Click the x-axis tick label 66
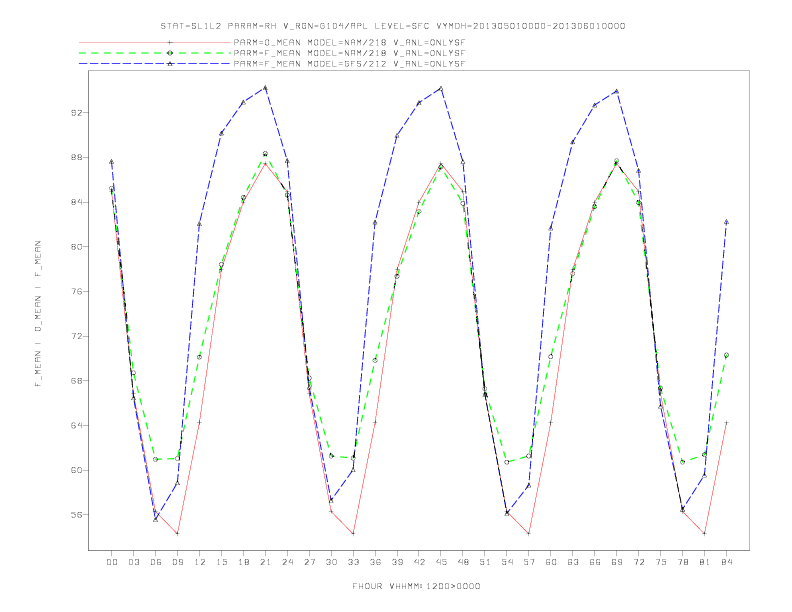 coord(595,562)
